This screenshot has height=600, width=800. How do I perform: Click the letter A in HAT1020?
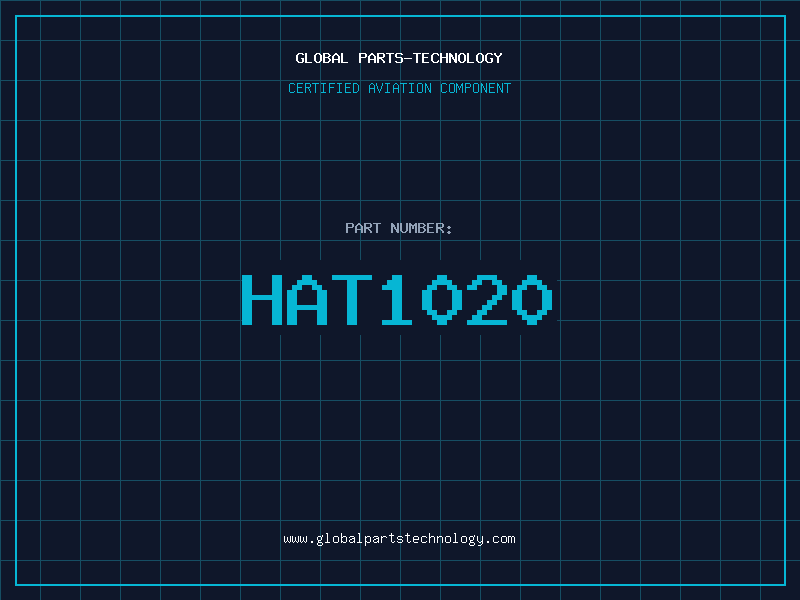tap(307, 301)
